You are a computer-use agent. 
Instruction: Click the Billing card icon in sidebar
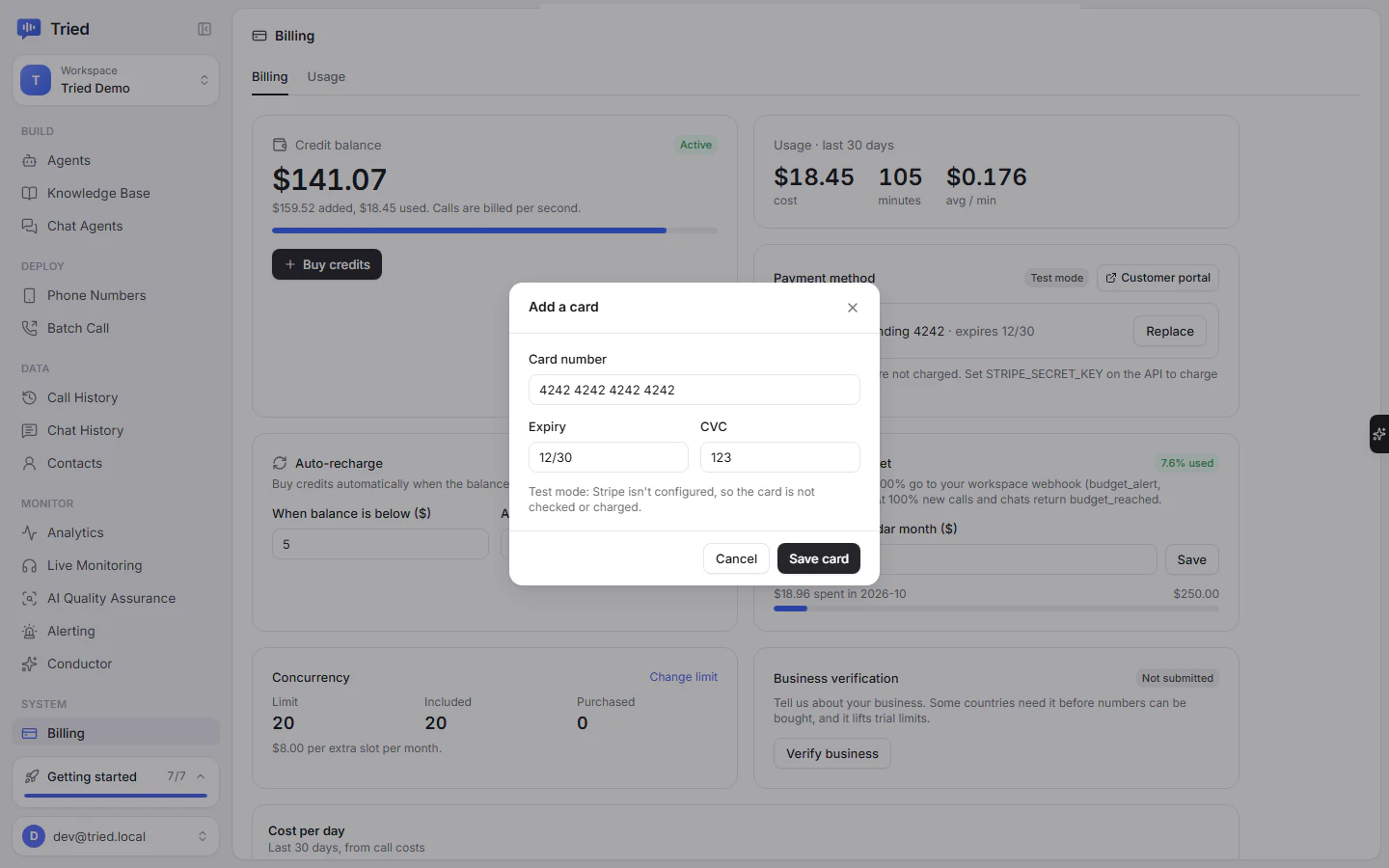30,734
